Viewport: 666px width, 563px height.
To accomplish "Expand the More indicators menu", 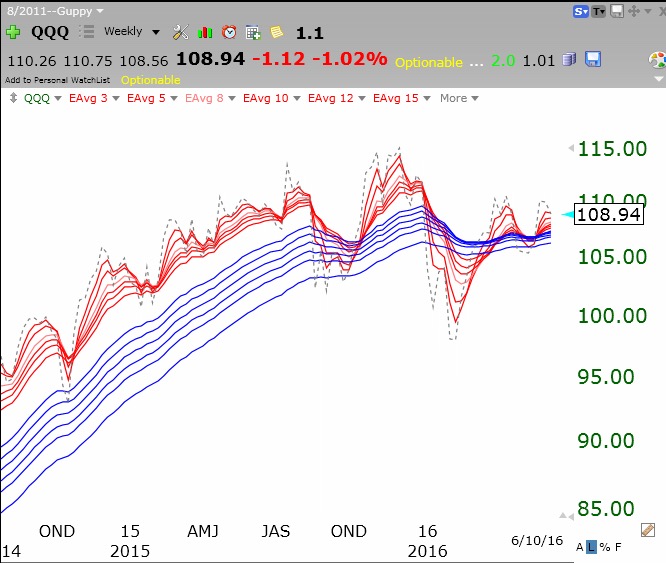I will [x=459, y=98].
